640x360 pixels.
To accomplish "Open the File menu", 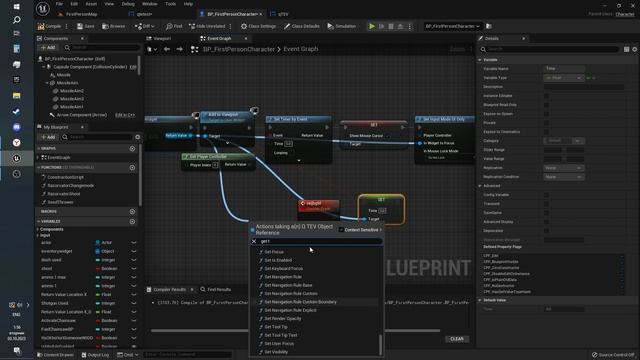I will (59, 4).
